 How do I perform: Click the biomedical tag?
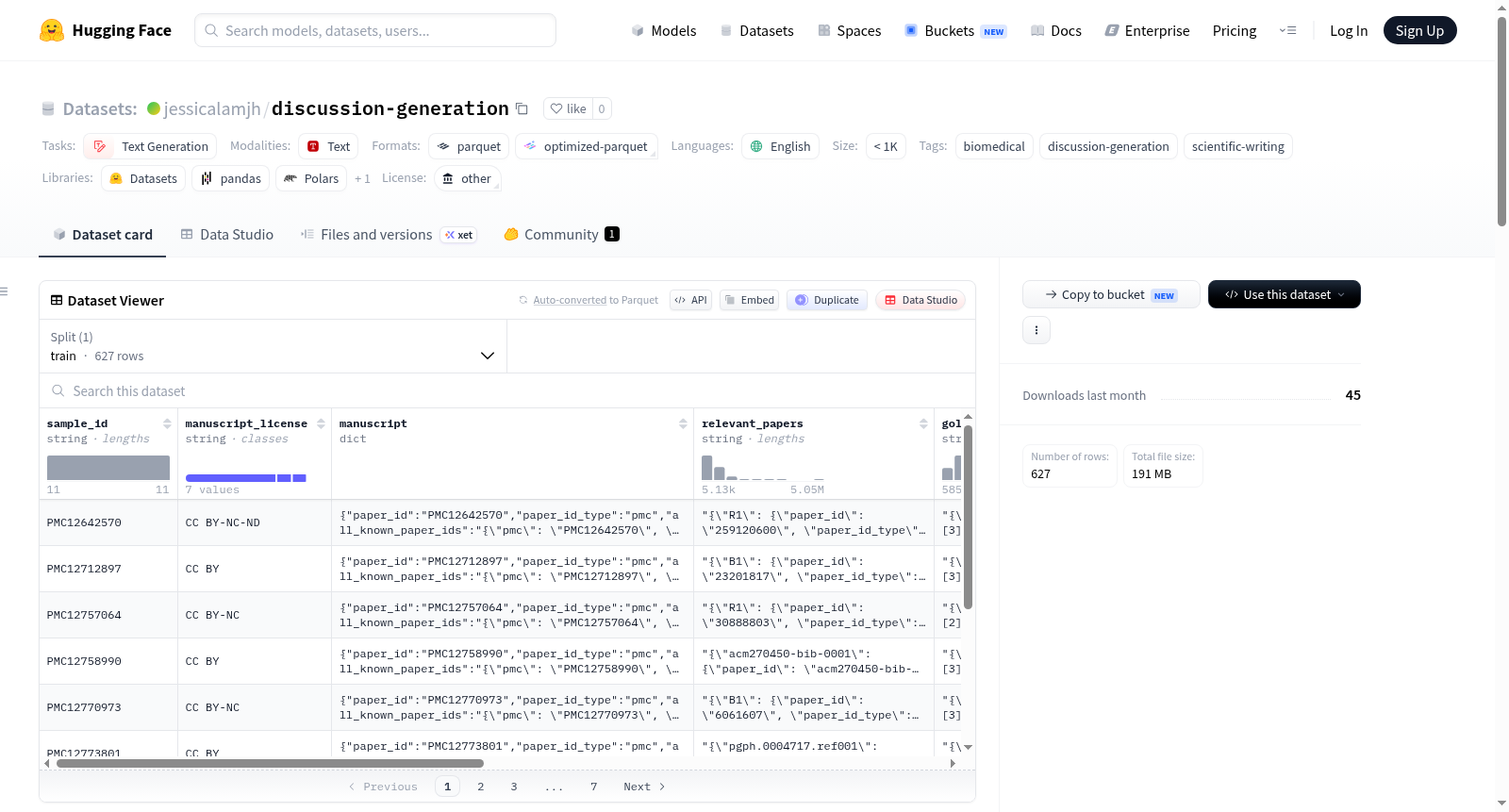[994, 146]
